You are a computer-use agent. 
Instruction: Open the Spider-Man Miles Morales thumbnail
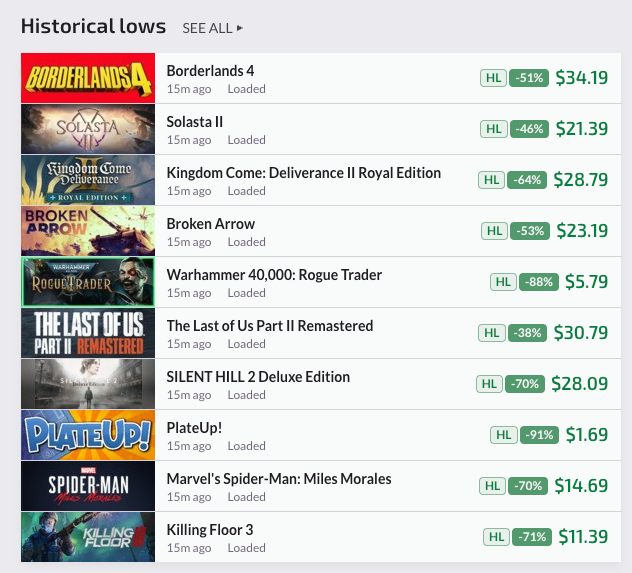pos(88,486)
